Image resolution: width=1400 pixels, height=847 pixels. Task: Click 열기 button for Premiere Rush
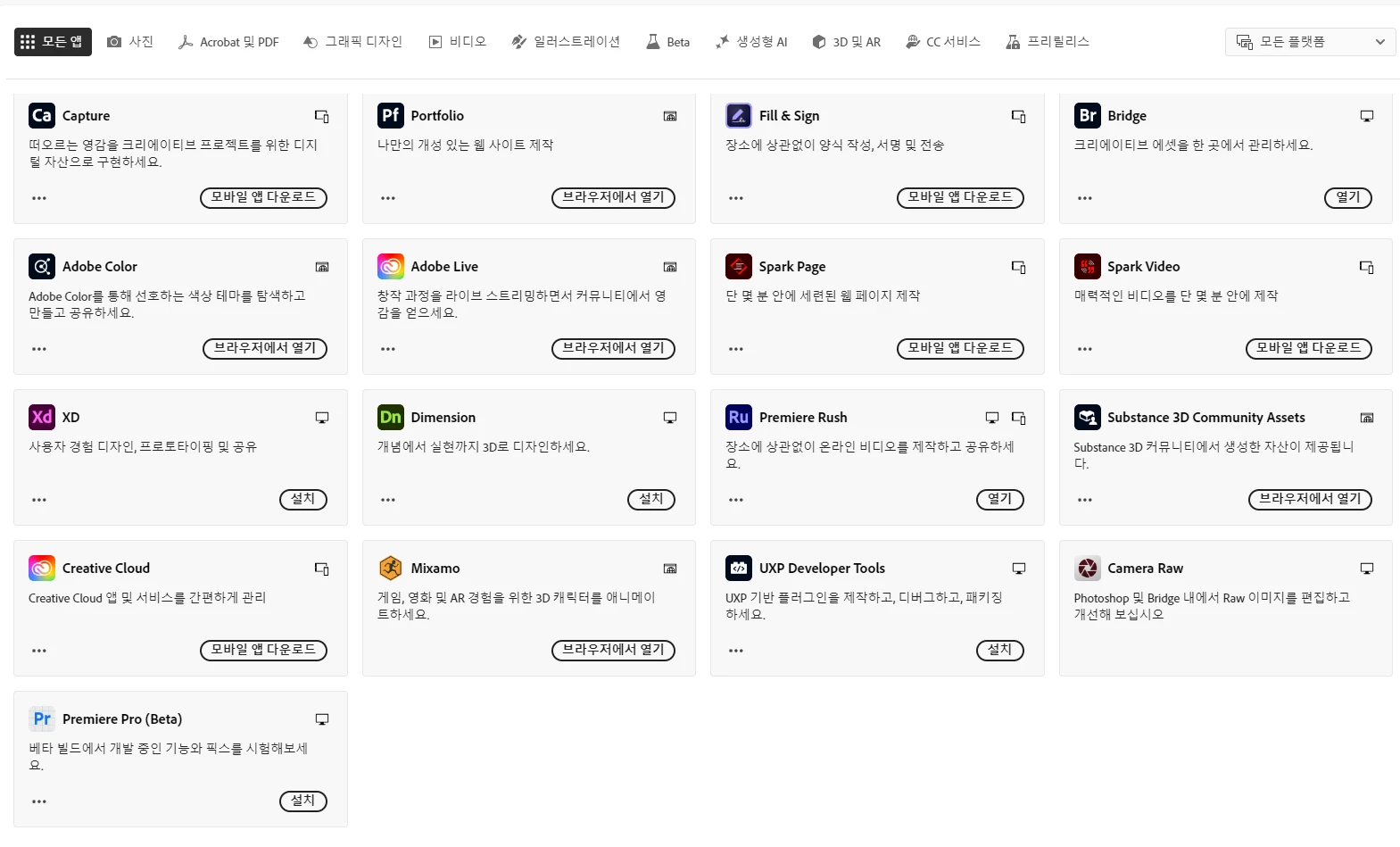pyautogui.click(x=1000, y=500)
